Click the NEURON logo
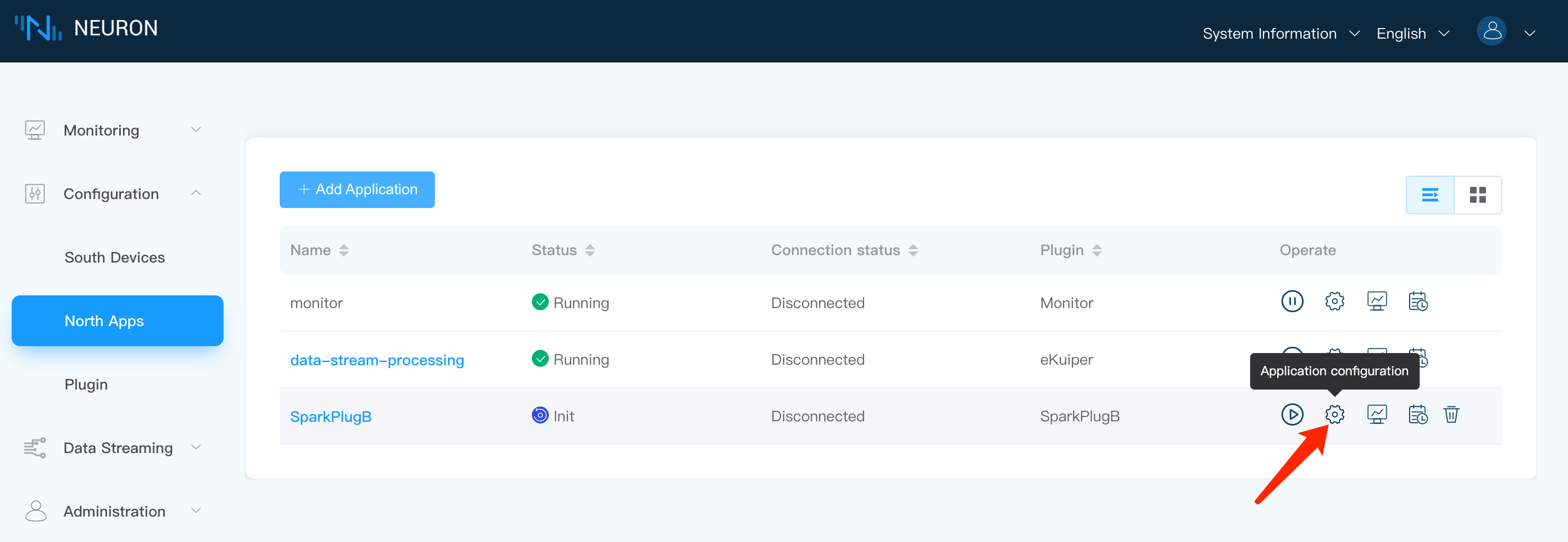Viewport: 1568px width, 542px height. click(x=87, y=28)
